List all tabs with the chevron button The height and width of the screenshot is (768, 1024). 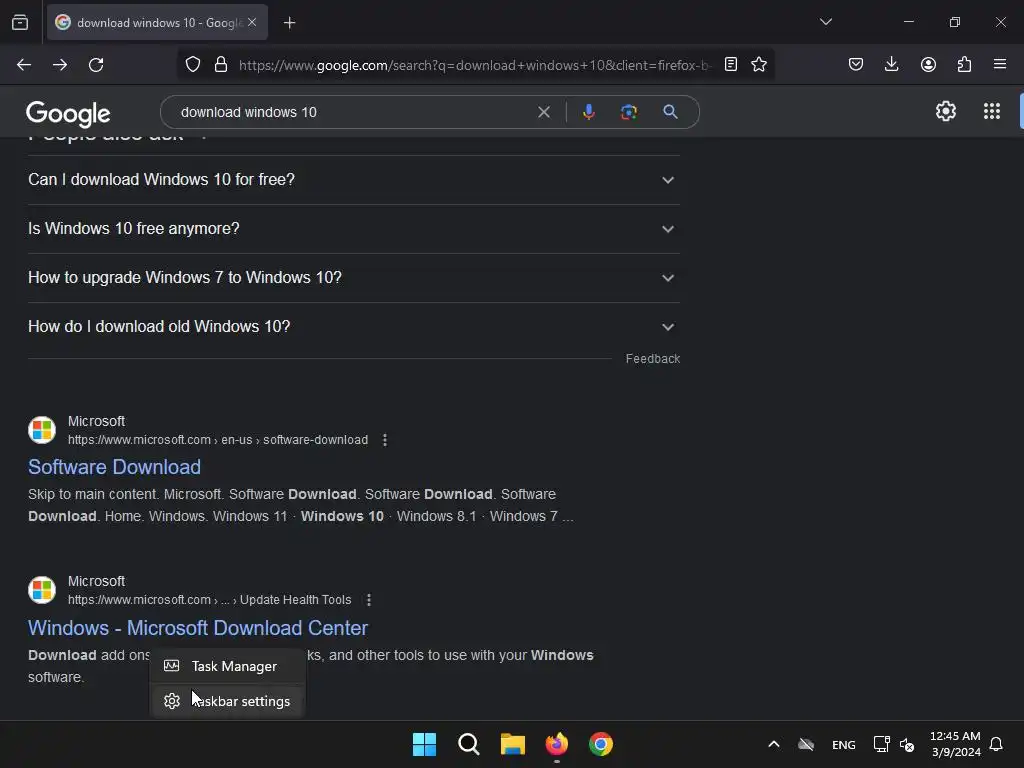coord(825,22)
